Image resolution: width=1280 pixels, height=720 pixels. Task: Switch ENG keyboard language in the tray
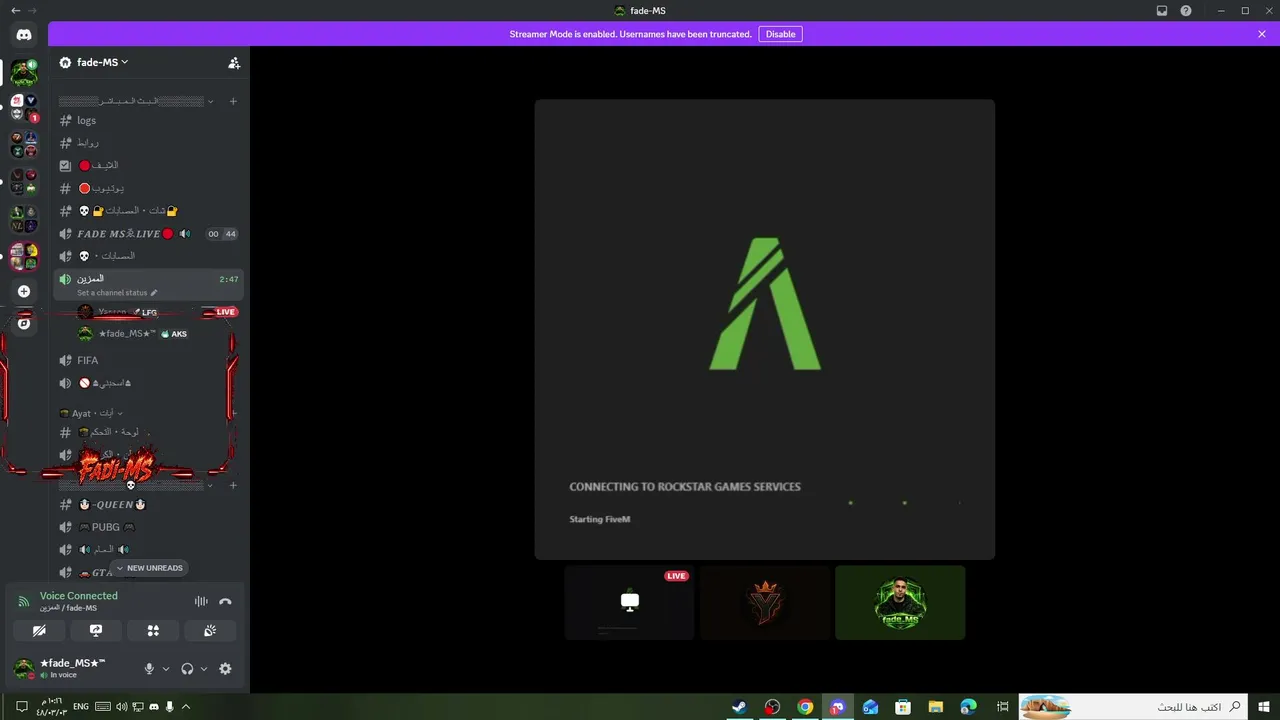(x=82, y=707)
